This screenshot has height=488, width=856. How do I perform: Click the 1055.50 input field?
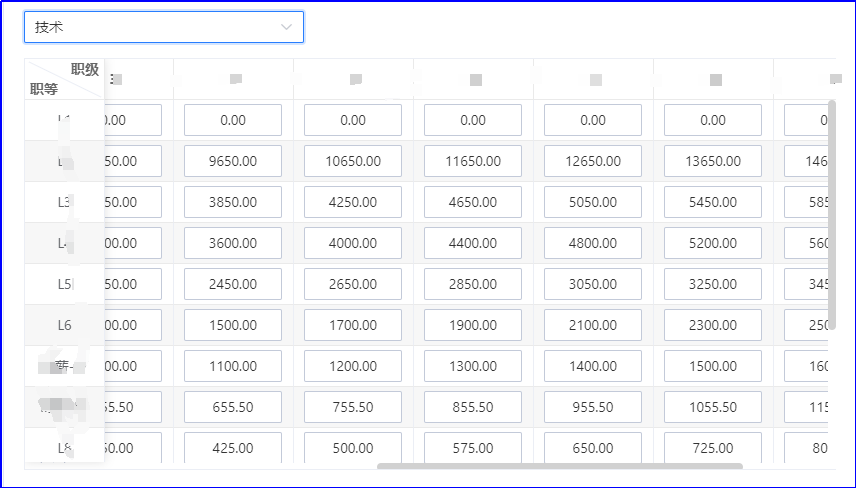pyautogui.click(x=713, y=407)
